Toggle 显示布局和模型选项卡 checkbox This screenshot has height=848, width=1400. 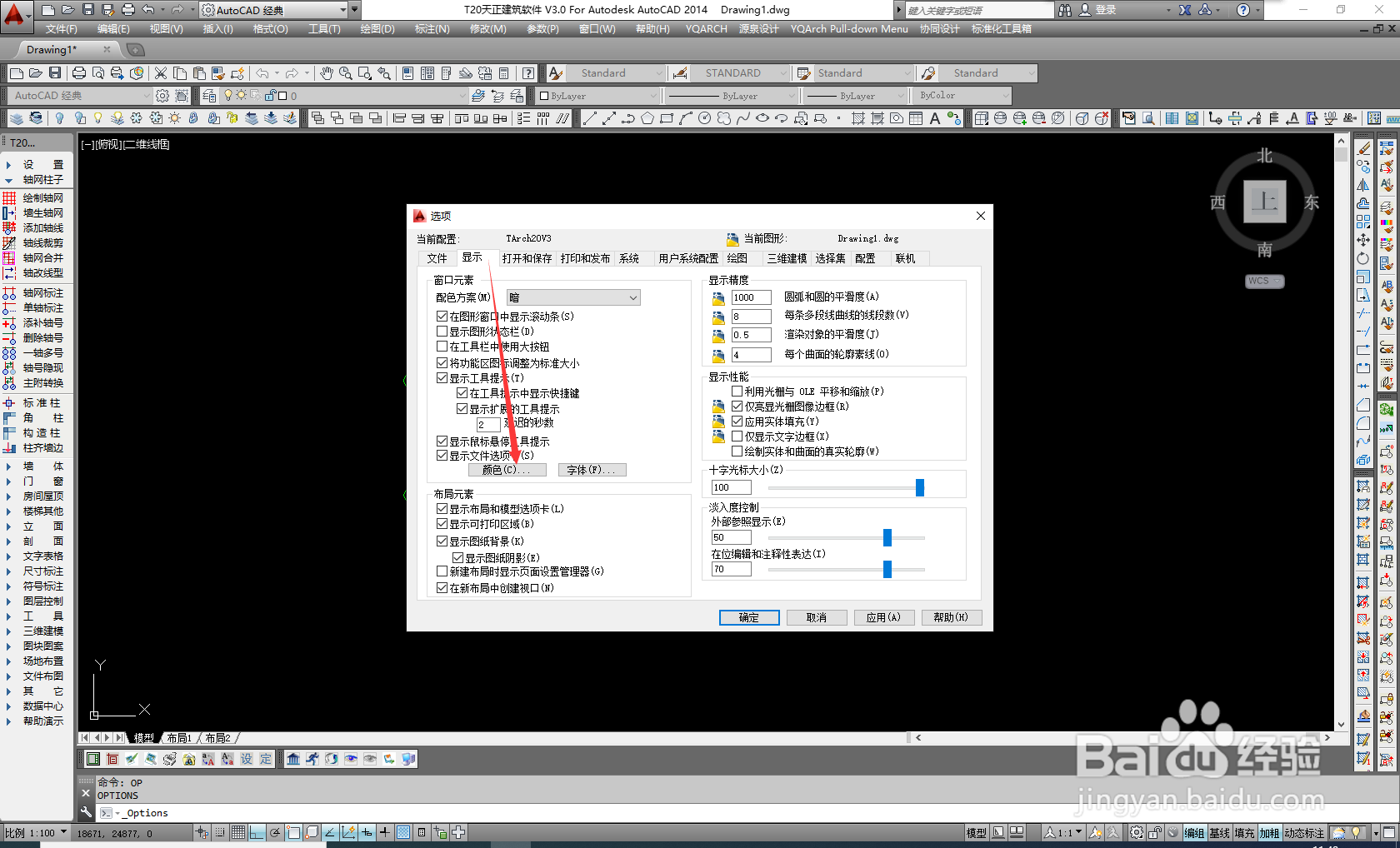tap(442, 509)
